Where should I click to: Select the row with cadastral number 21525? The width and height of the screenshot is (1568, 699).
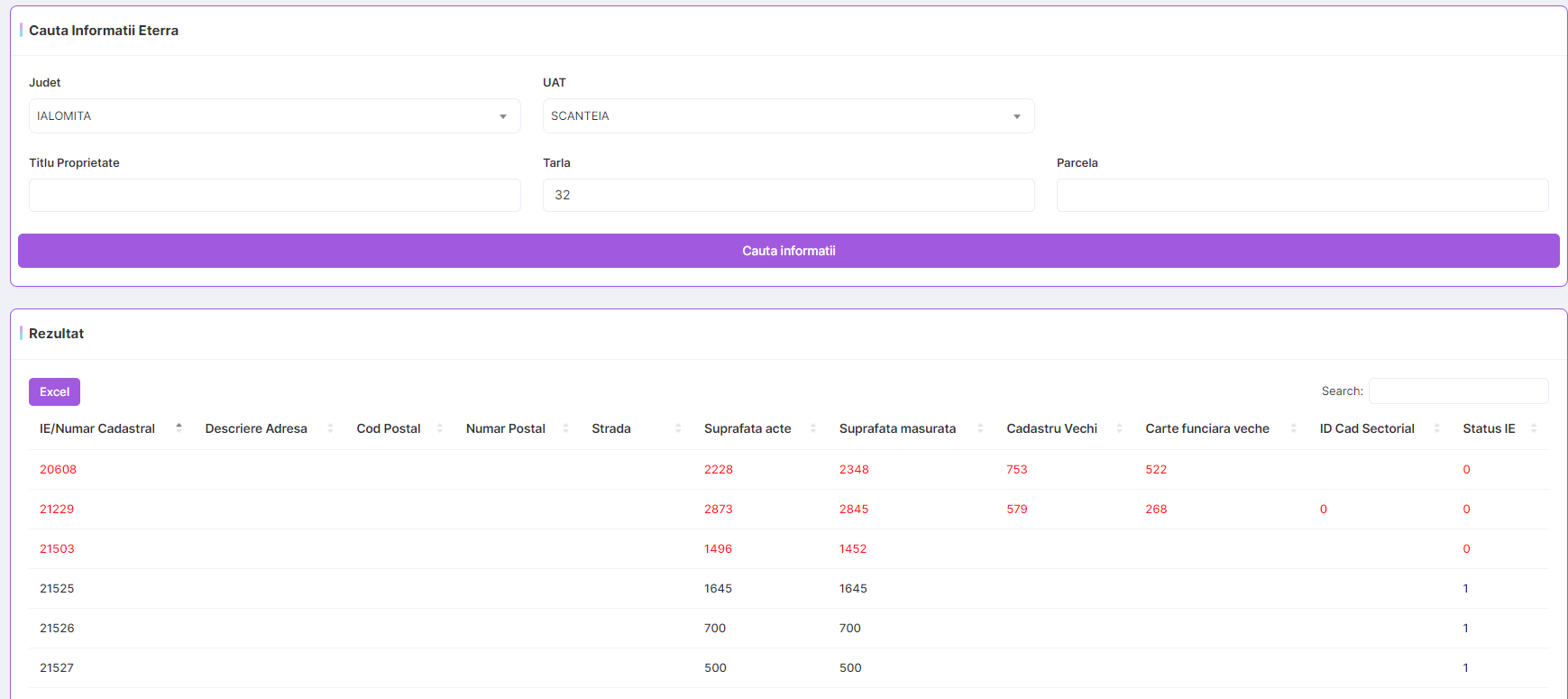coord(57,589)
